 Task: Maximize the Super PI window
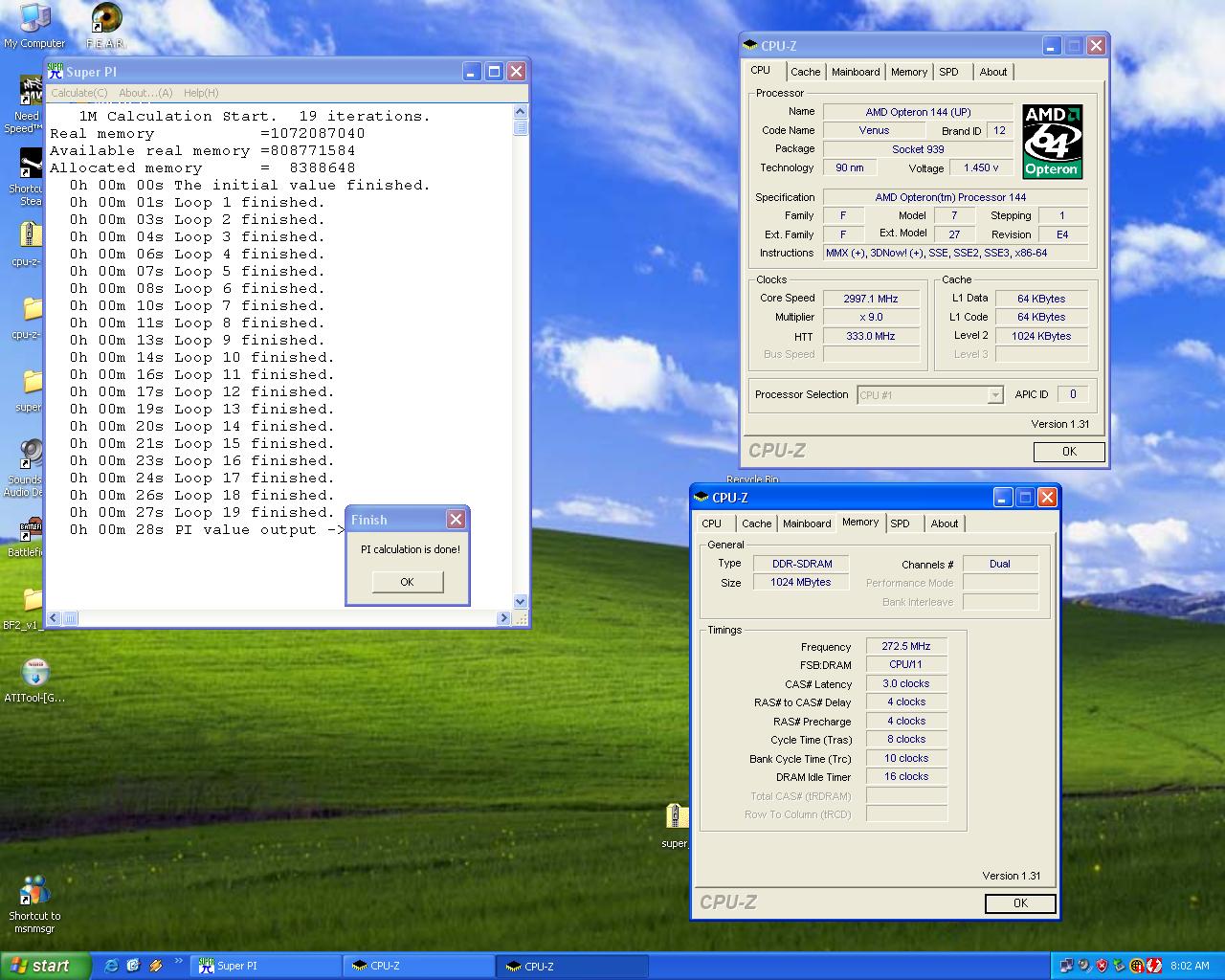[x=494, y=72]
